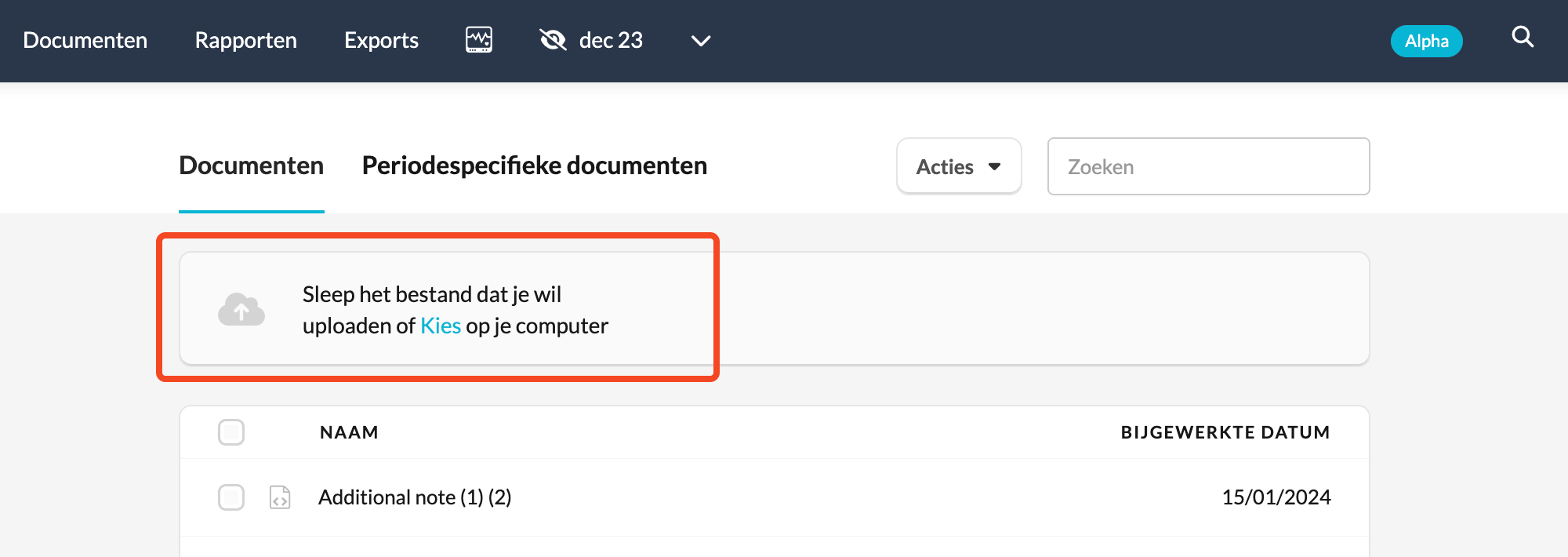Focus the Zoeken search field
The image size is (1568, 557).
(x=1209, y=166)
